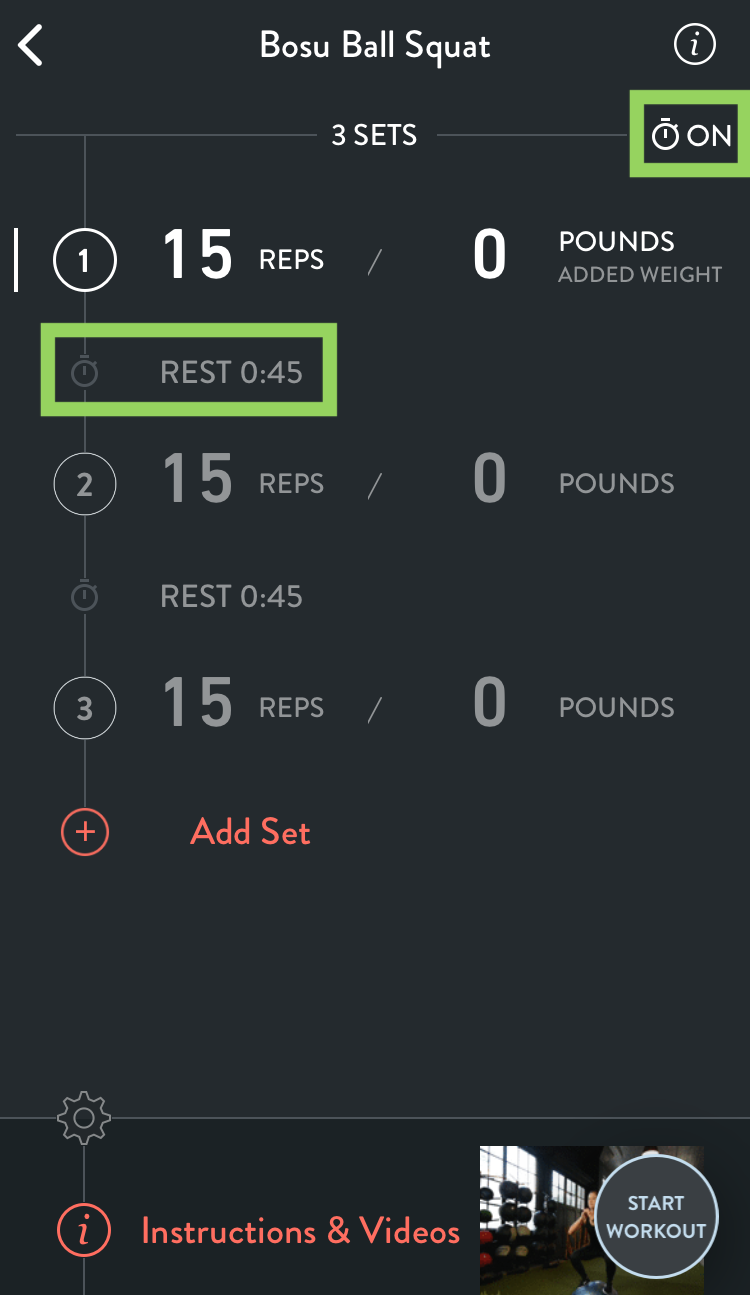Open the settings gear icon

(x=85, y=1117)
